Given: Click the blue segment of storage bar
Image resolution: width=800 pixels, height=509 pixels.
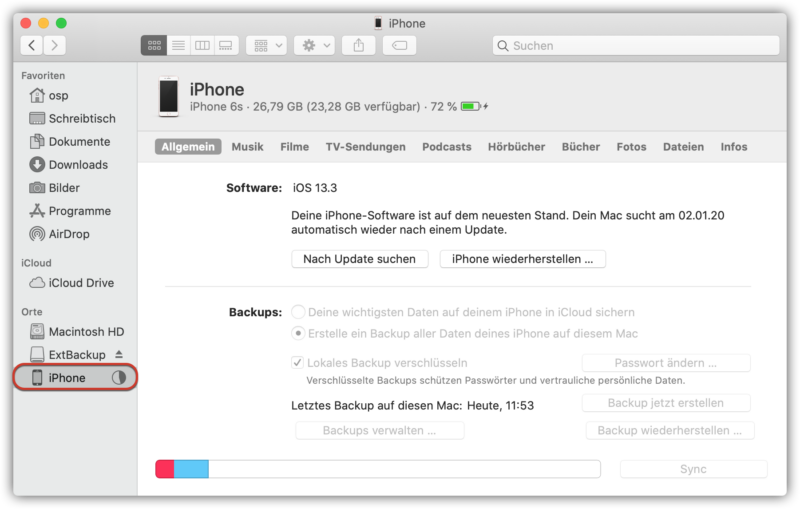Looking at the screenshot, I should point(191,469).
